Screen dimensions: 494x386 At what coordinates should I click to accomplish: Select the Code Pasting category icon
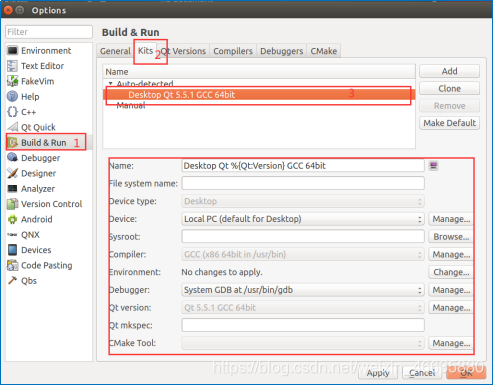[x=12, y=265]
